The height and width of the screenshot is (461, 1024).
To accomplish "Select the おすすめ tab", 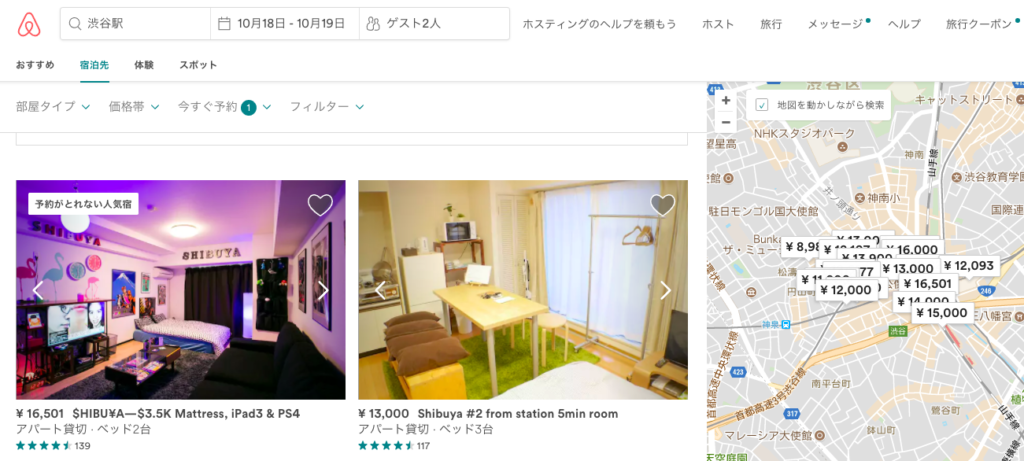I will pyautogui.click(x=35, y=65).
